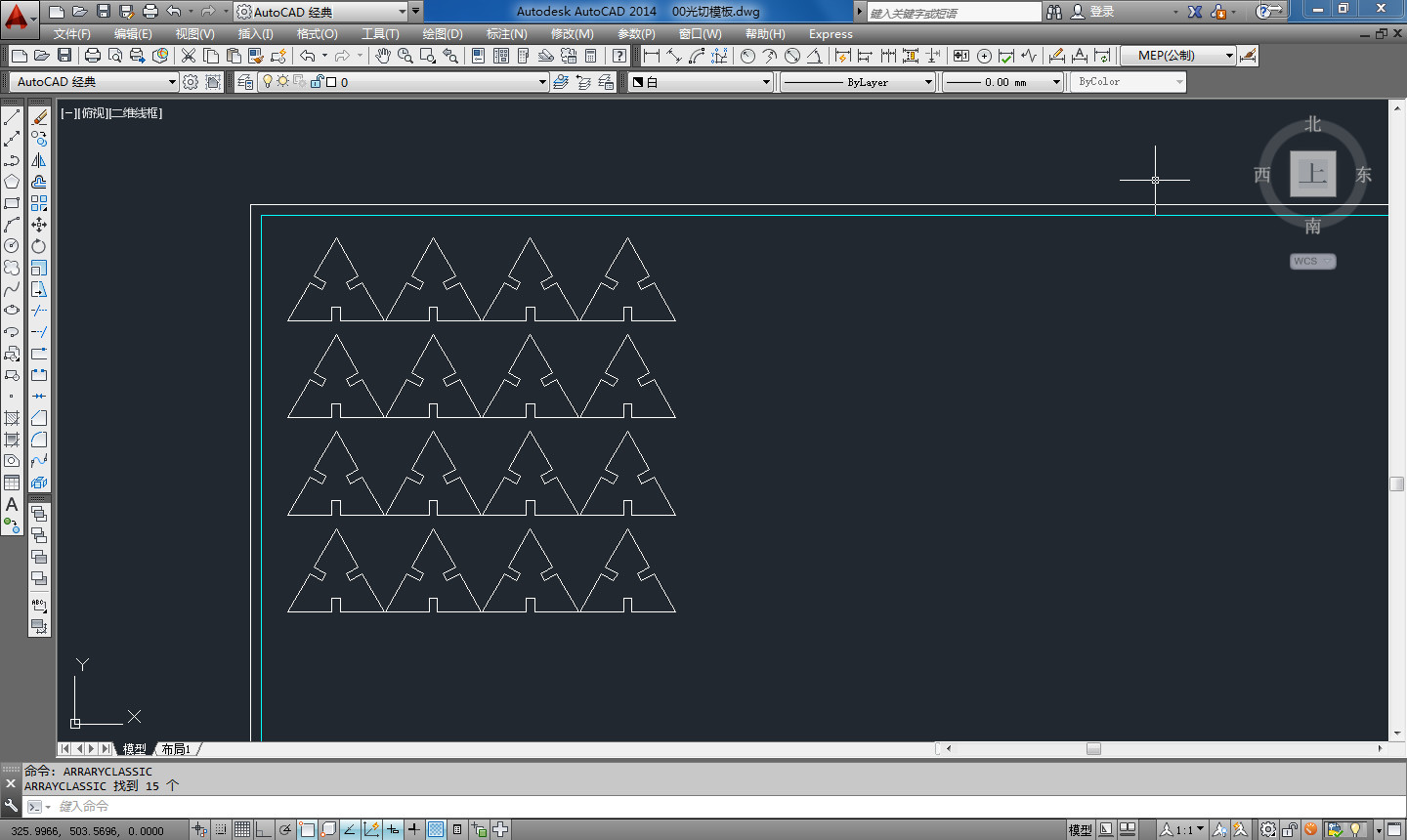This screenshot has width=1407, height=840.
Task: Open the Express menu
Action: (x=831, y=34)
